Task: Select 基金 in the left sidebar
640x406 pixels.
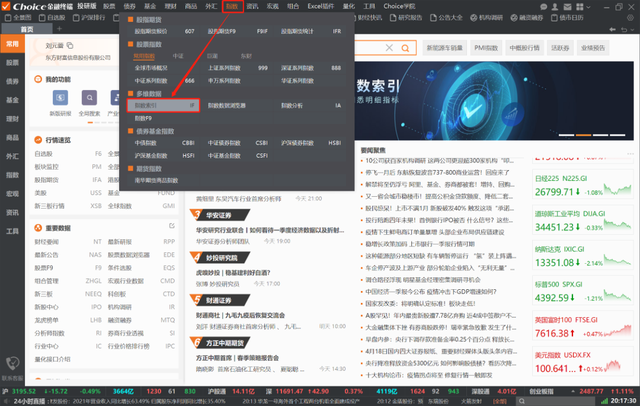Action: (11, 101)
